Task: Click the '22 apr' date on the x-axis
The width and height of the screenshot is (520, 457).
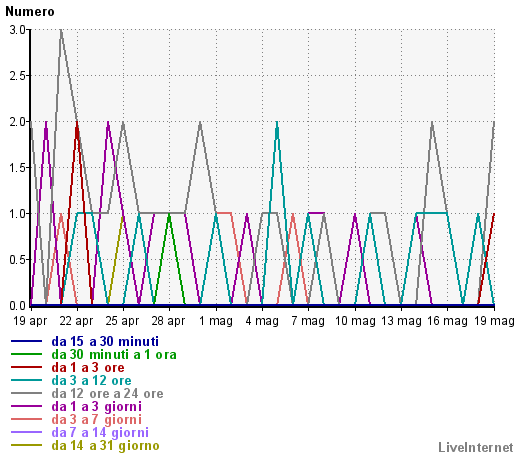Action: tap(76, 321)
